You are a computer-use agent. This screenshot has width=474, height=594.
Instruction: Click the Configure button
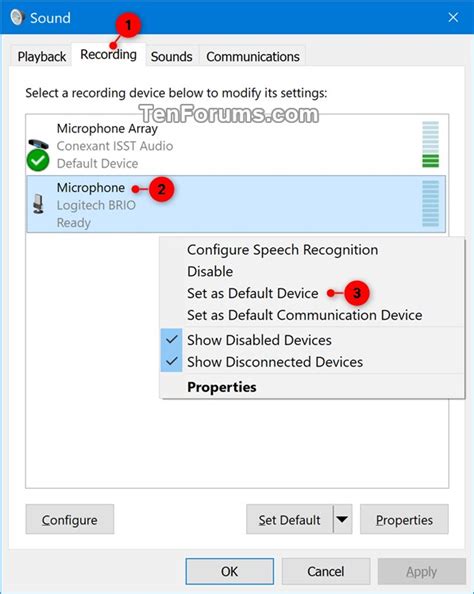coord(70,519)
